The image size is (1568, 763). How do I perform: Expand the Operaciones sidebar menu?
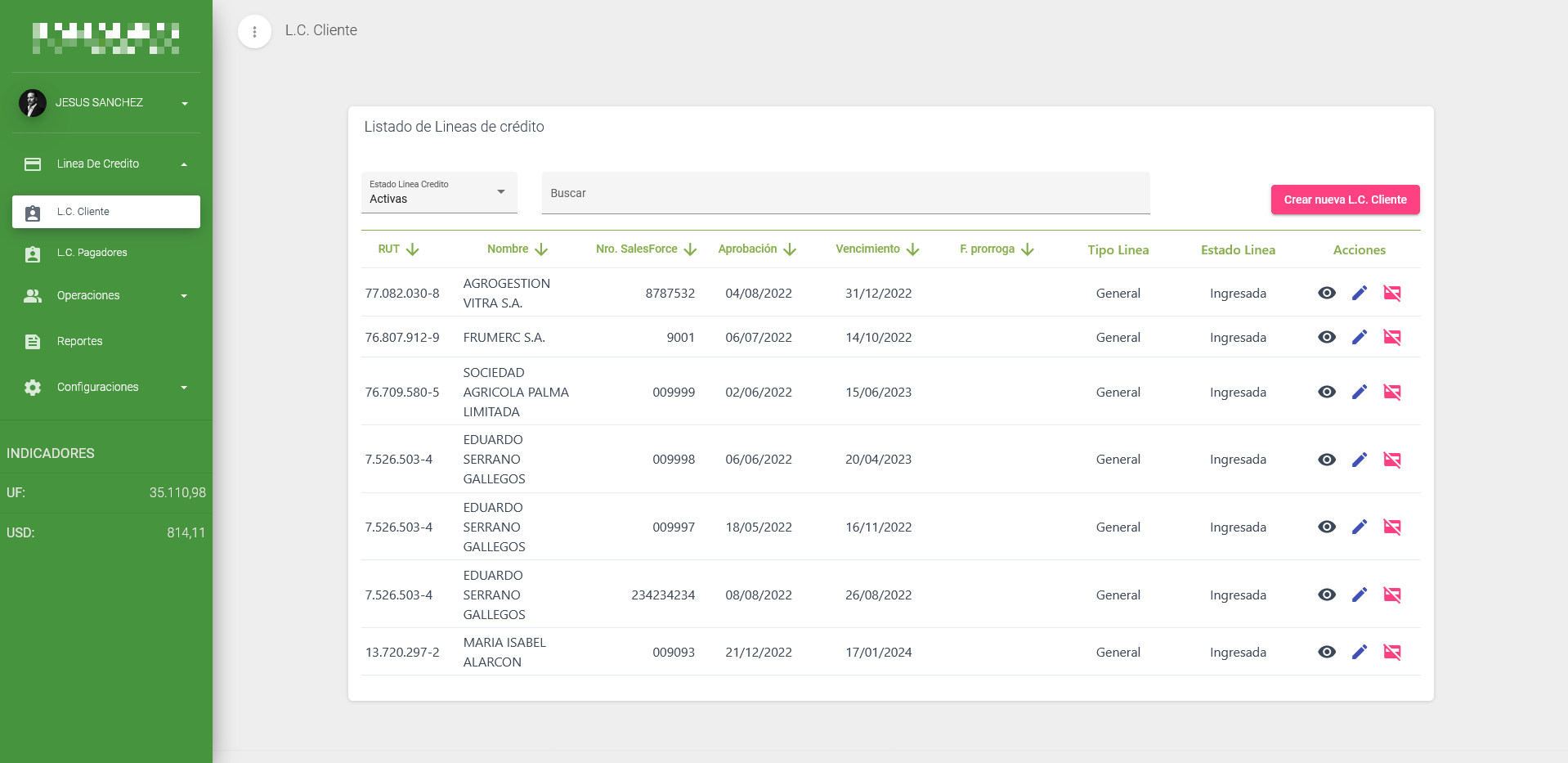coord(106,296)
